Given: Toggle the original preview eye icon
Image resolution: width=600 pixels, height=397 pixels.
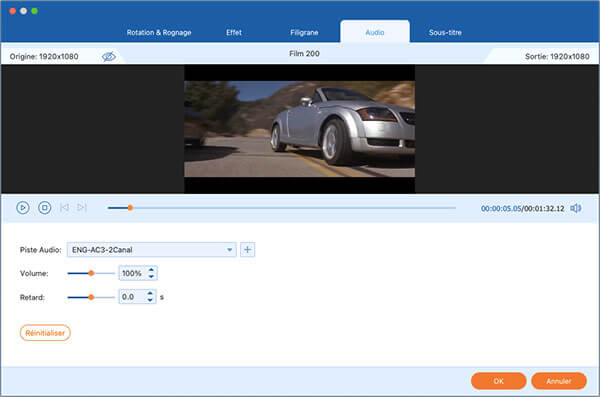Looking at the screenshot, I should [109, 57].
